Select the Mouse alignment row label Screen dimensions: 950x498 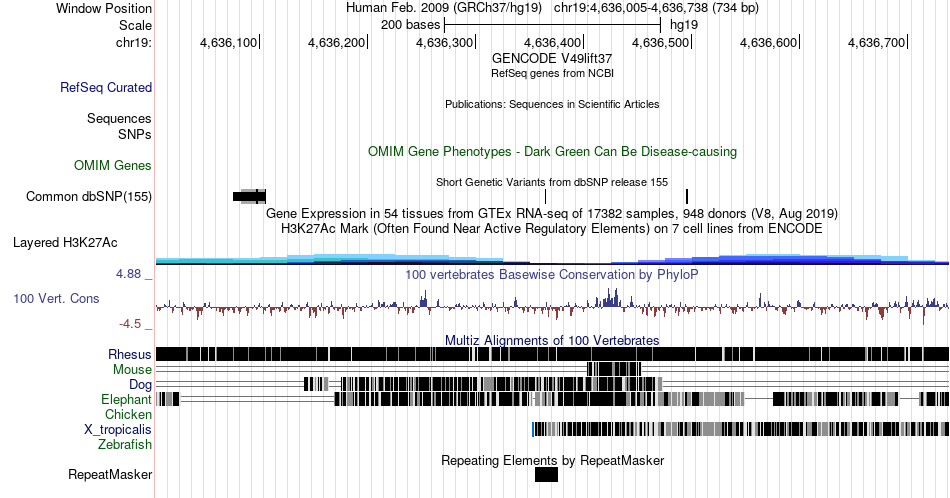coord(132,370)
